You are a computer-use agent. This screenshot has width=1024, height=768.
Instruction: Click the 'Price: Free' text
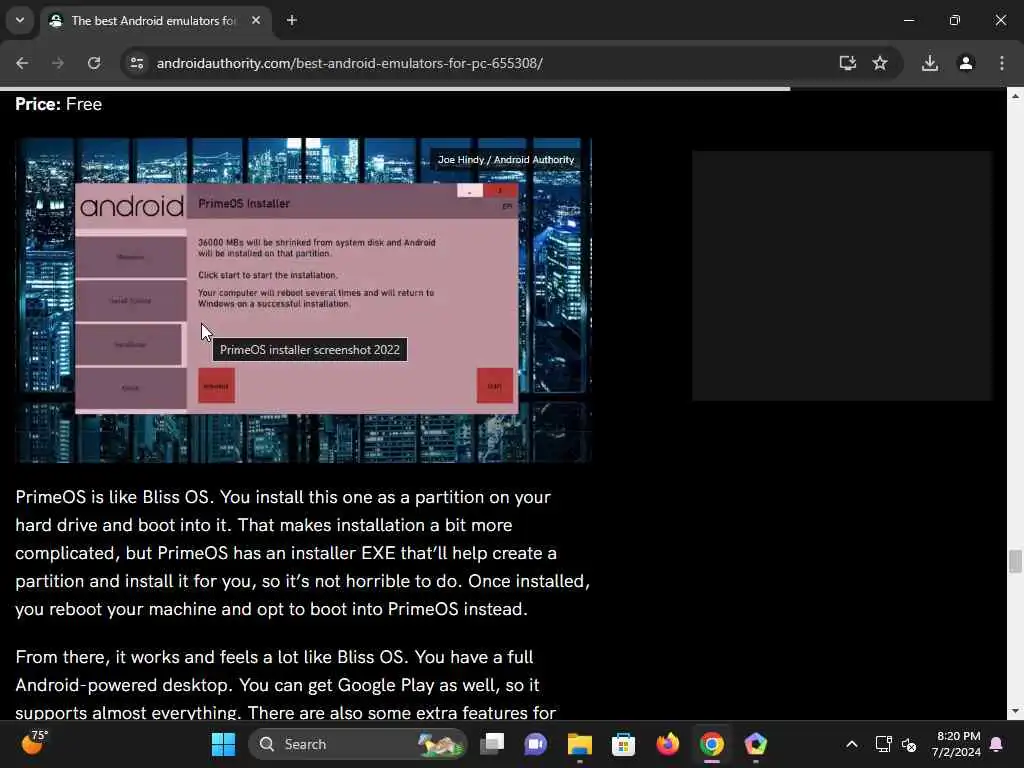pos(59,104)
